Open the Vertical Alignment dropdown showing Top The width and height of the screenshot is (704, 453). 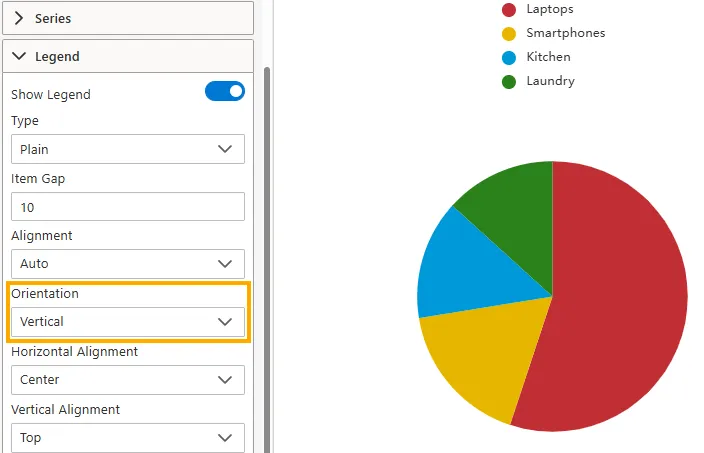point(127,437)
